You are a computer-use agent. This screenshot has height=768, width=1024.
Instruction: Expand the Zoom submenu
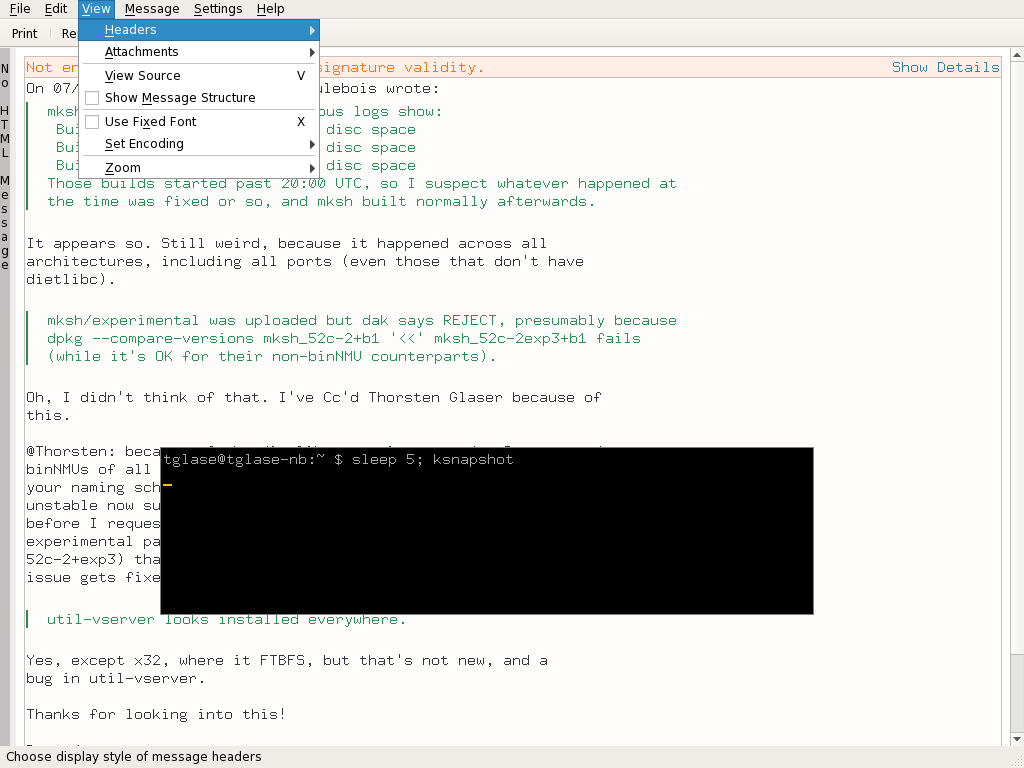pos(199,168)
